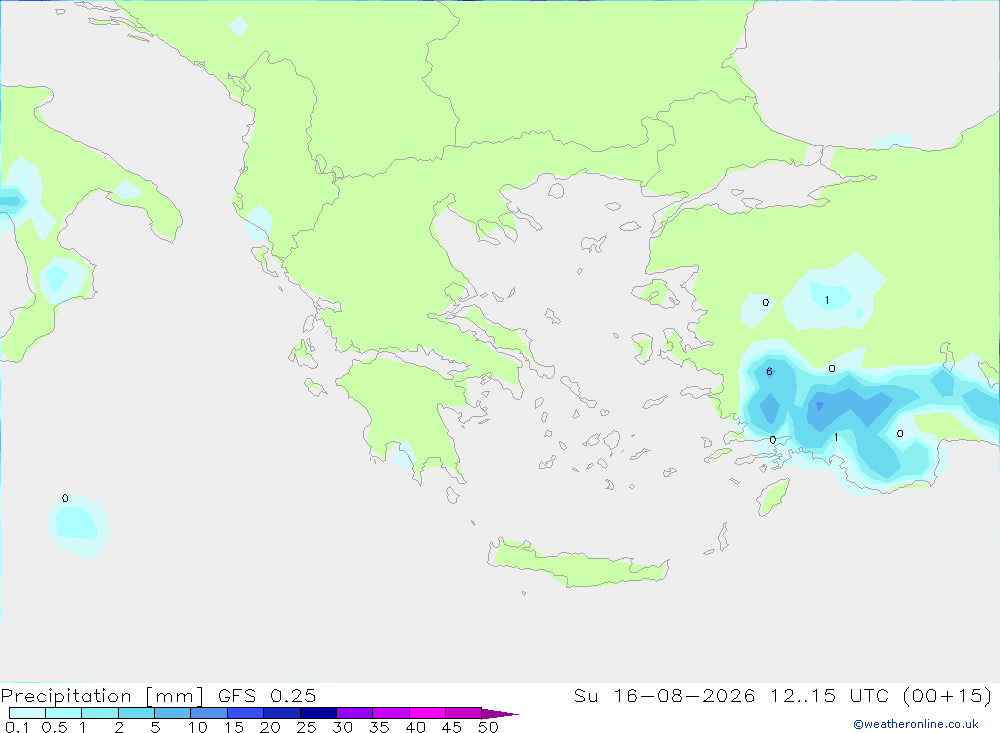This screenshot has height=733, width=1000.
Task: Choose the 20–25 mm legend color swatch
Action: 282,713
